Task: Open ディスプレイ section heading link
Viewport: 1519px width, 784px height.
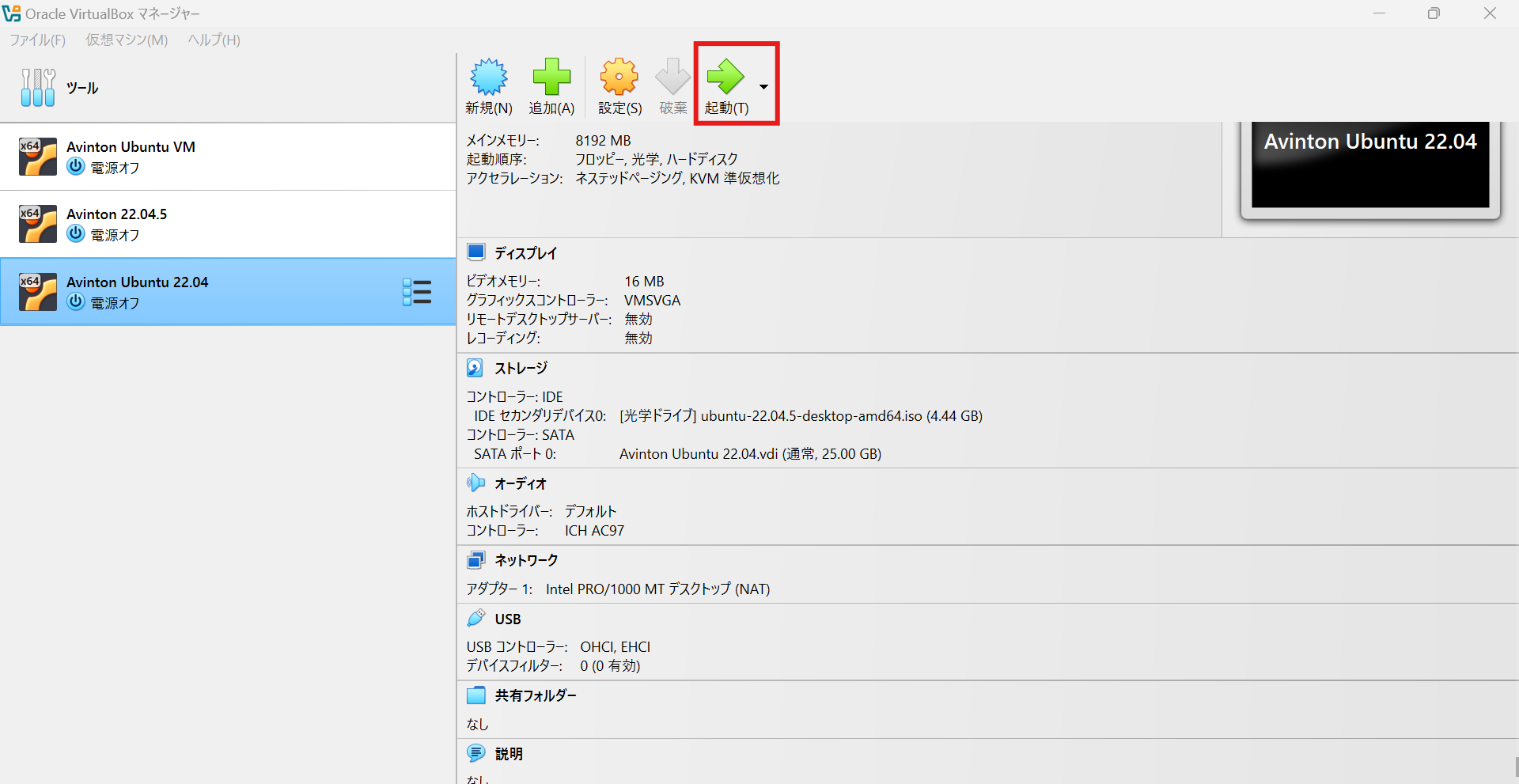Action: (526, 253)
